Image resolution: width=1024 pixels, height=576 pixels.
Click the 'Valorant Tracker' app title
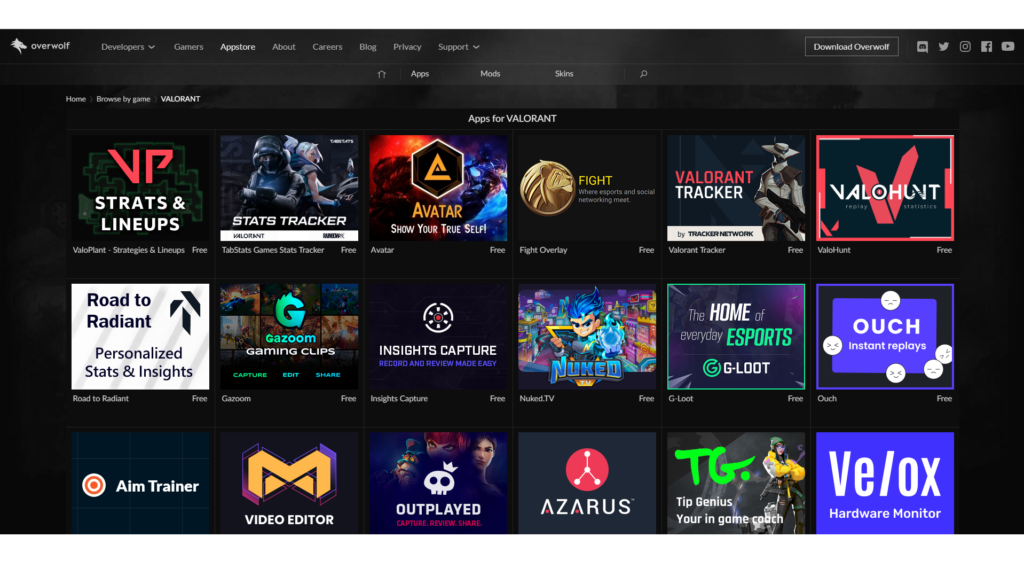click(697, 250)
